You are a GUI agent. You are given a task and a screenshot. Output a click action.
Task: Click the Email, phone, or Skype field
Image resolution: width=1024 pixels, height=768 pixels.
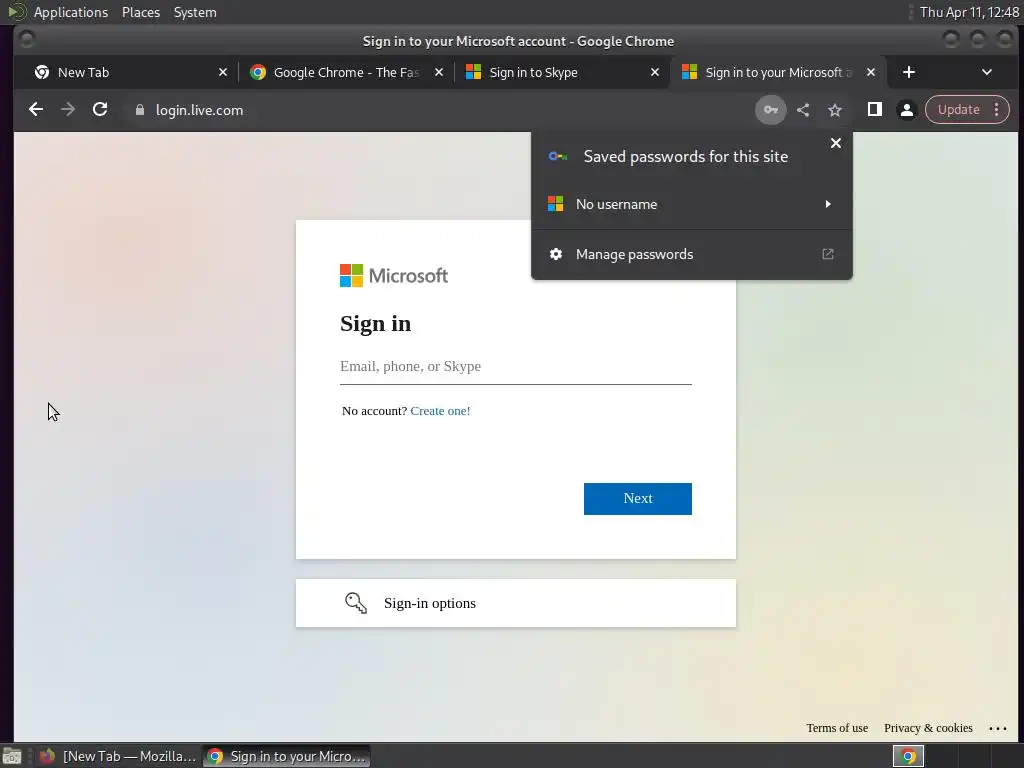[x=516, y=367]
